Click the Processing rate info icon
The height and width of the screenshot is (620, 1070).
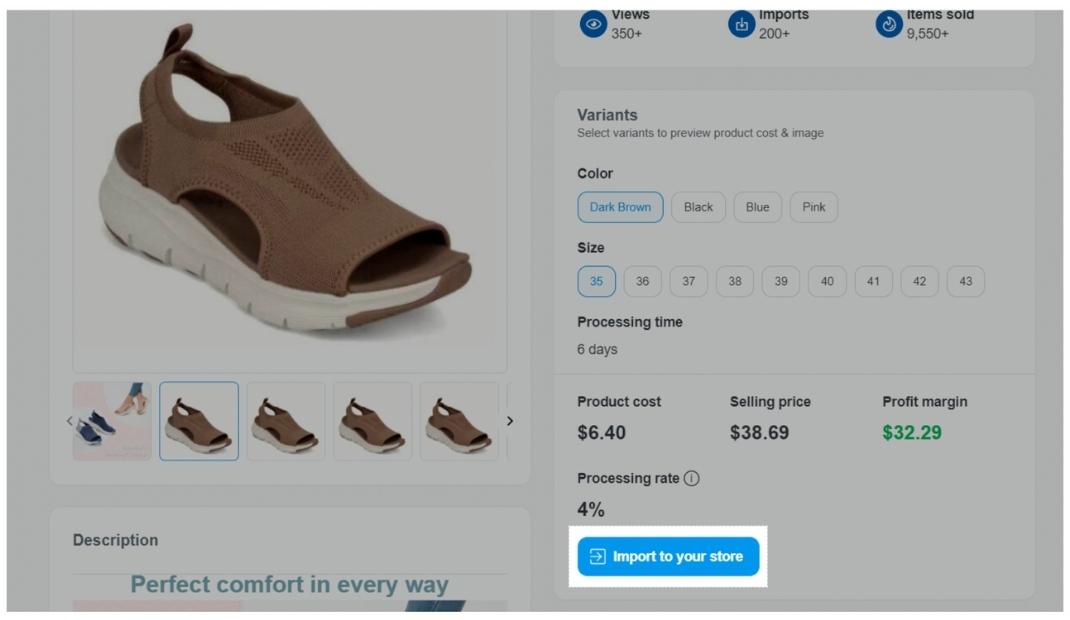coord(691,479)
